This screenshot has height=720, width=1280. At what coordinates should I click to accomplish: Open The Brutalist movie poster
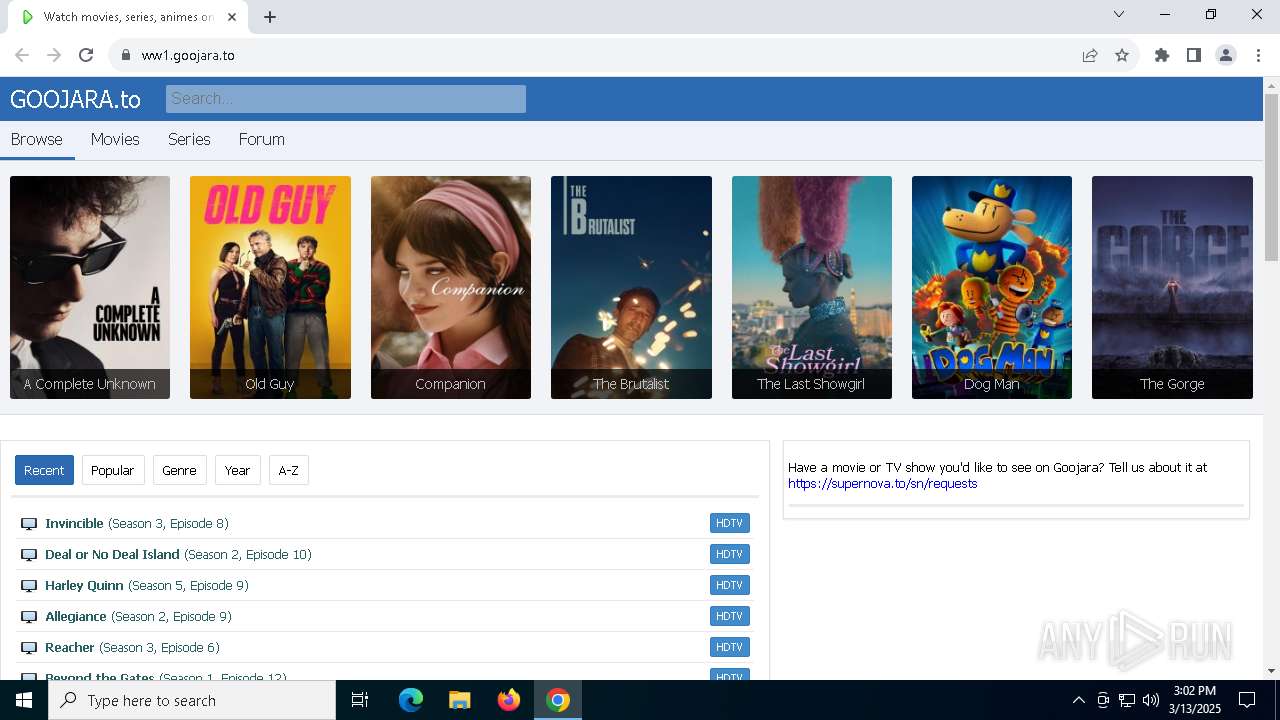(x=631, y=287)
